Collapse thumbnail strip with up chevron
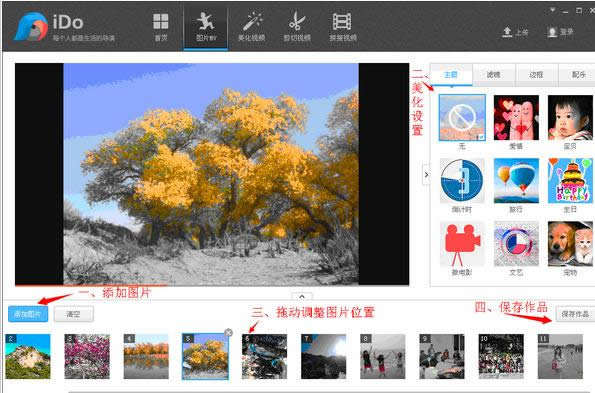Viewport: 595px width, 393px height. click(x=302, y=296)
